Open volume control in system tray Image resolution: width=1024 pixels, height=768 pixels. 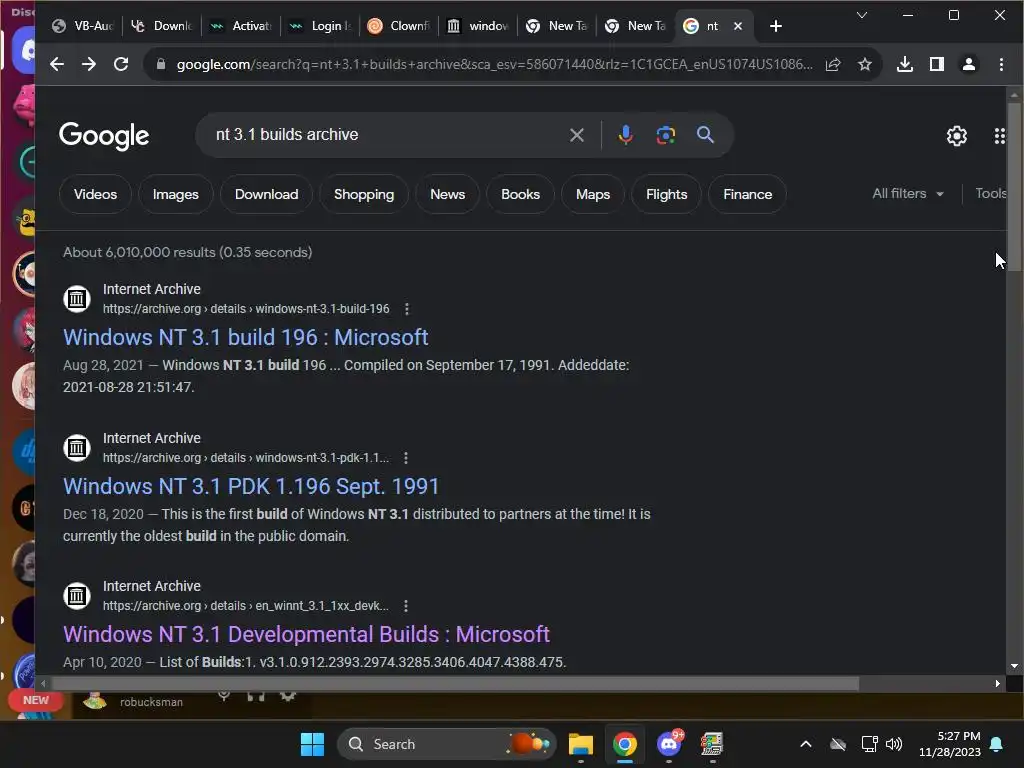[894, 744]
